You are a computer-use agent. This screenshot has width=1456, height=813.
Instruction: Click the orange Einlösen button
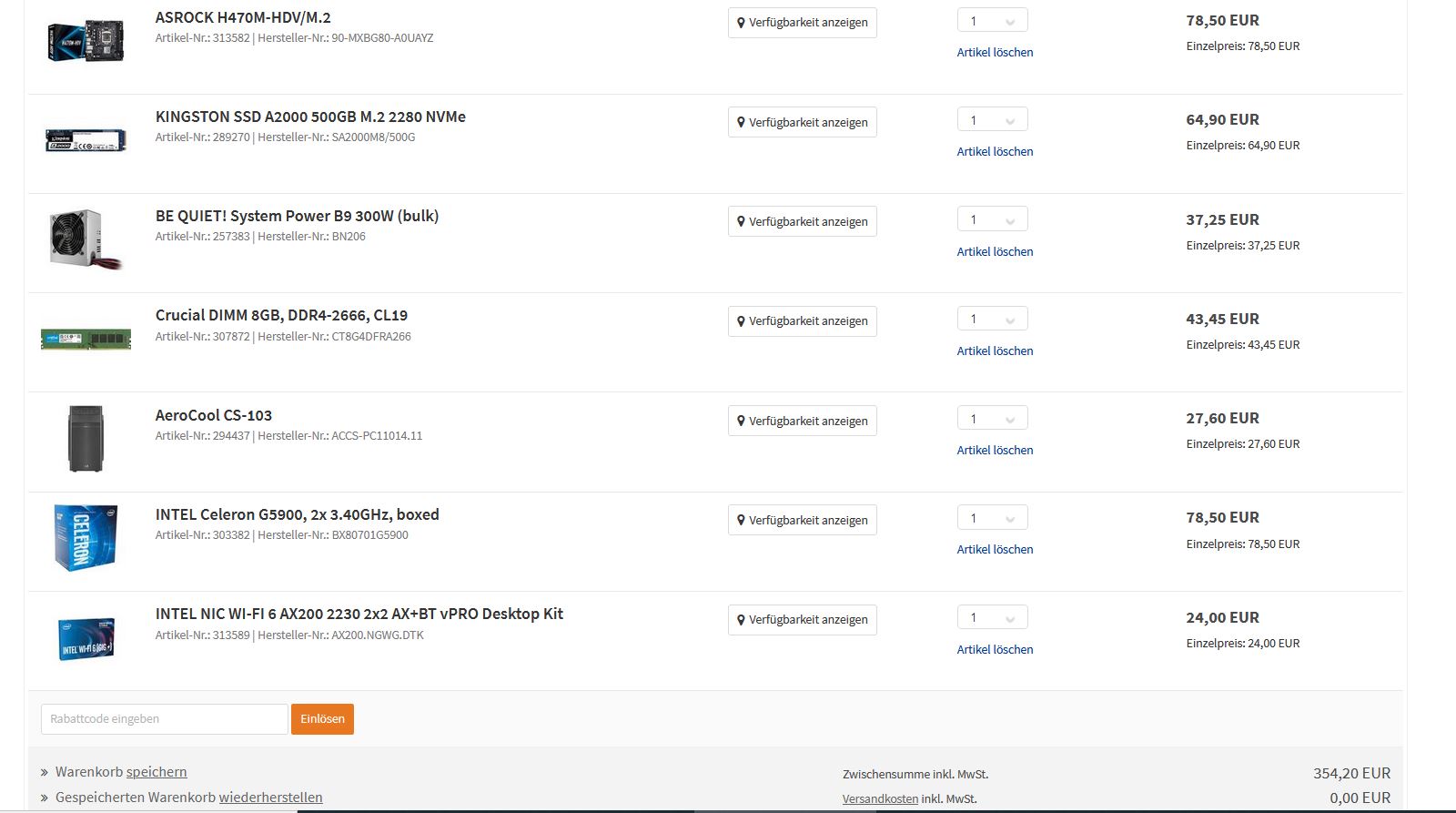click(322, 719)
